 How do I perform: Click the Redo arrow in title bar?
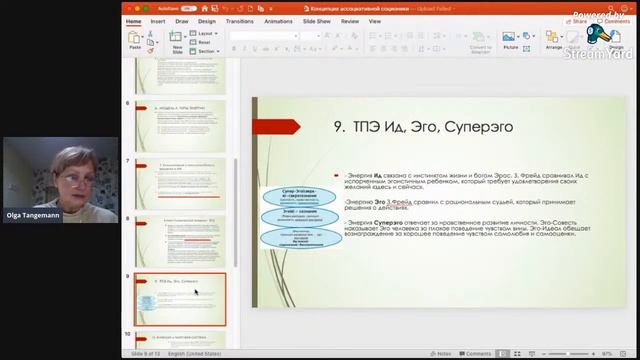click(x=240, y=8)
